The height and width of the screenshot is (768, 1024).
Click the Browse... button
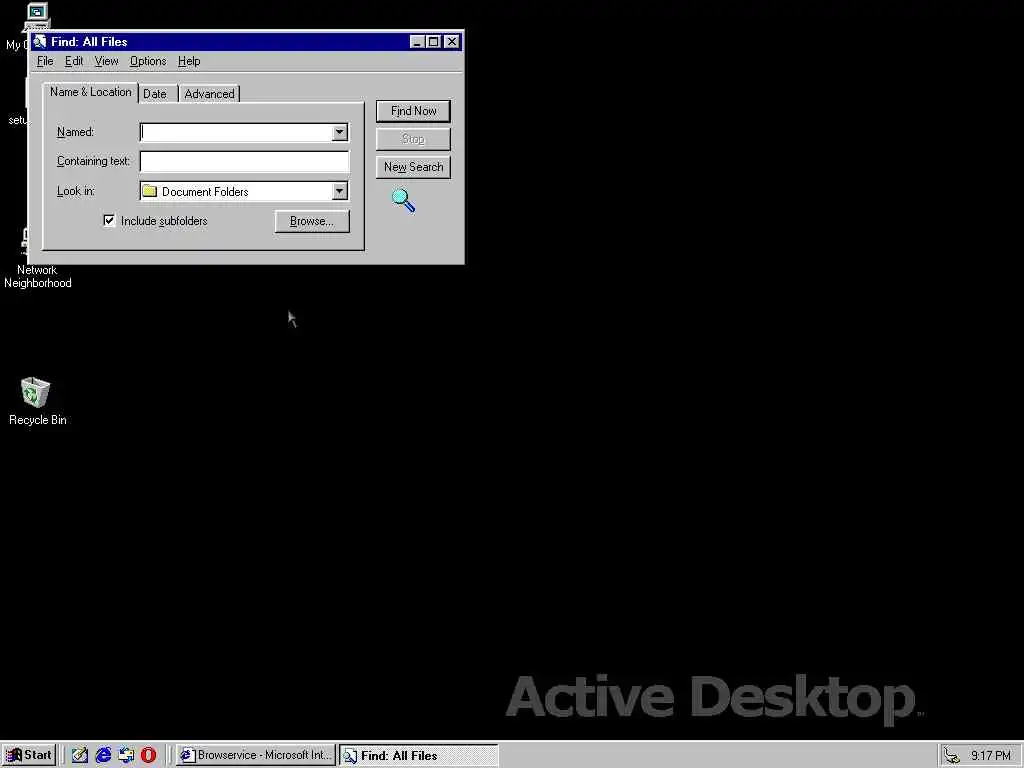point(312,221)
